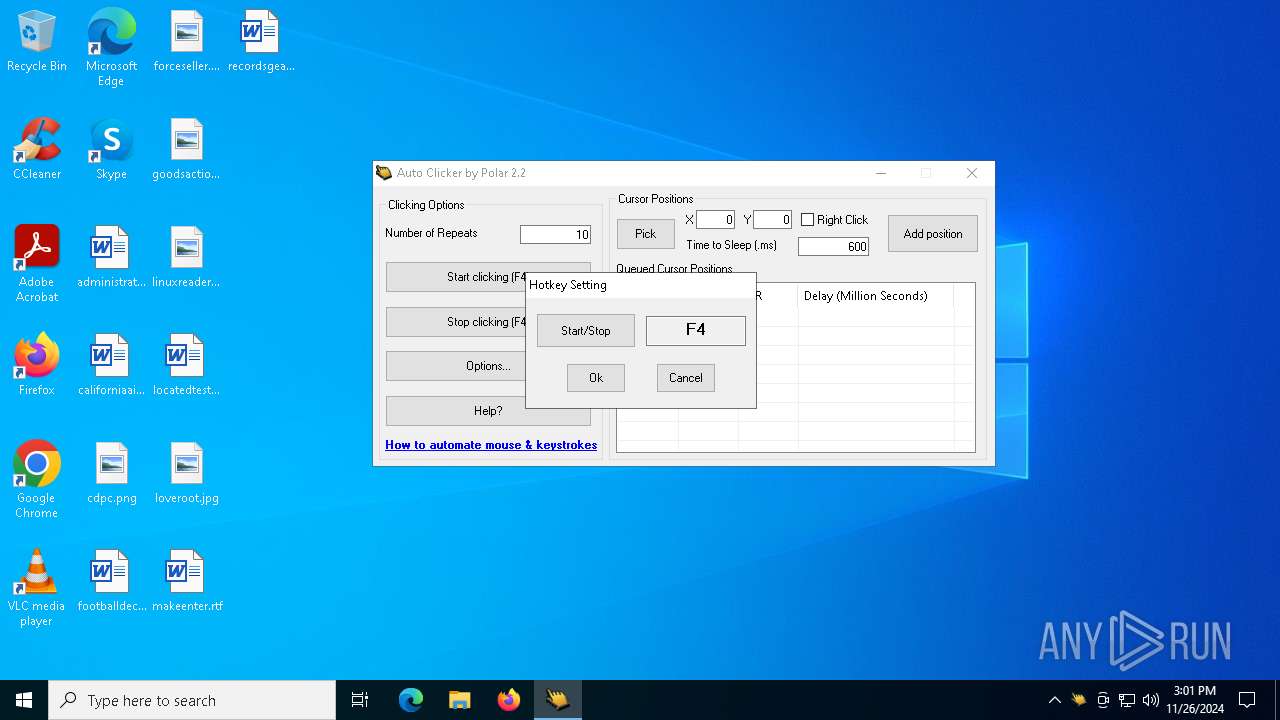The width and height of the screenshot is (1280, 720).
Task: Select the goodsactio image file icon
Action: [x=186, y=150]
